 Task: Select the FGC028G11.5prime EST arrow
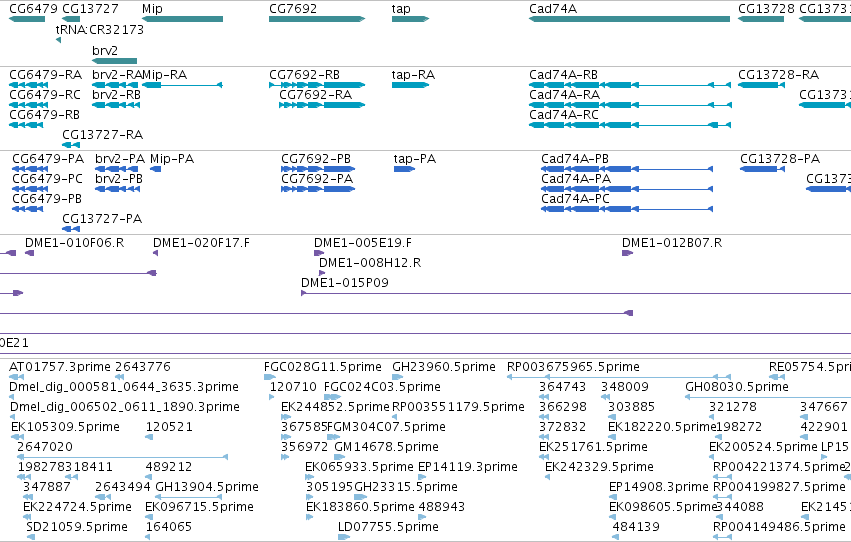[269, 377]
